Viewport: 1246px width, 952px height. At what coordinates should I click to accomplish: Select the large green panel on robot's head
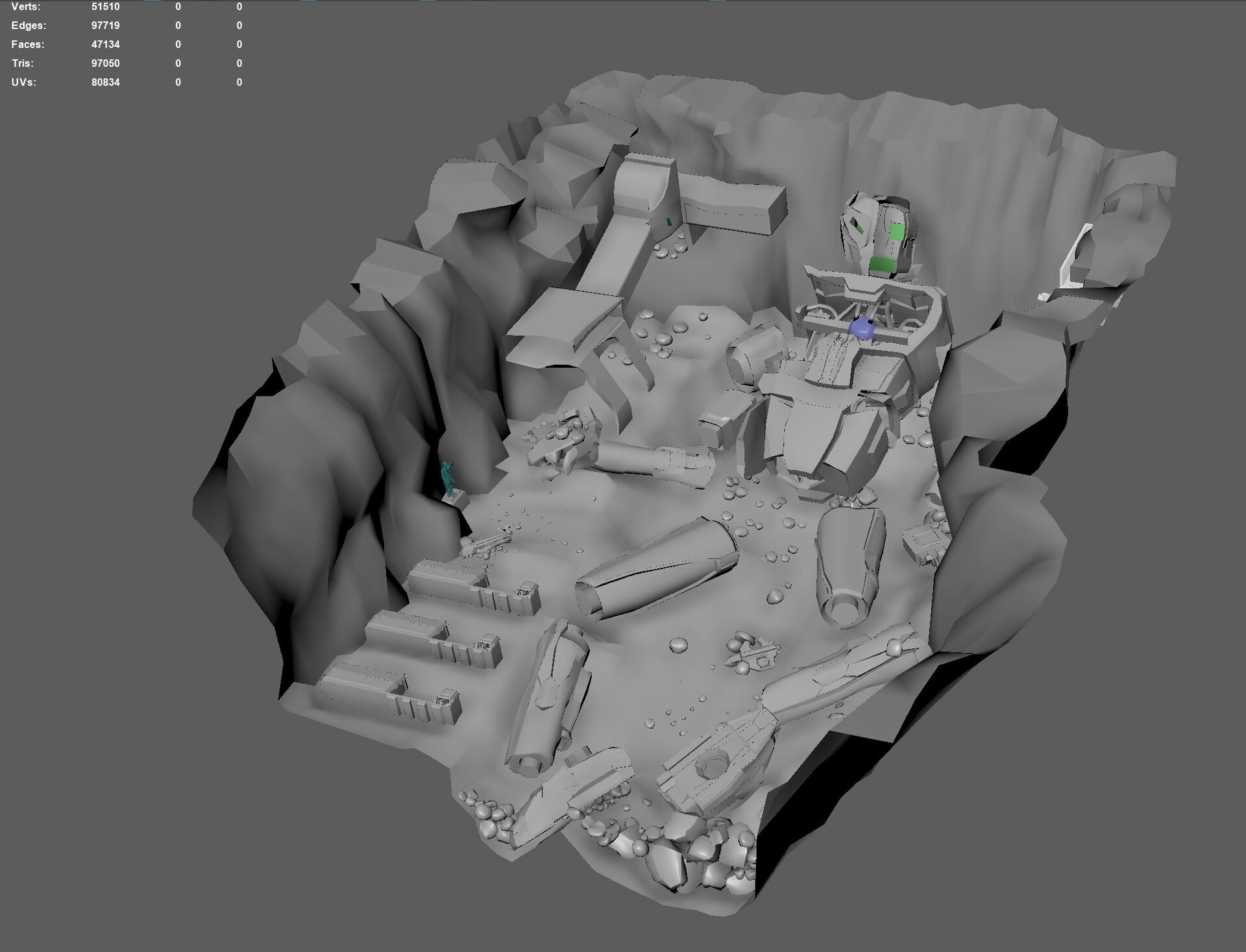pyautogui.click(x=898, y=232)
